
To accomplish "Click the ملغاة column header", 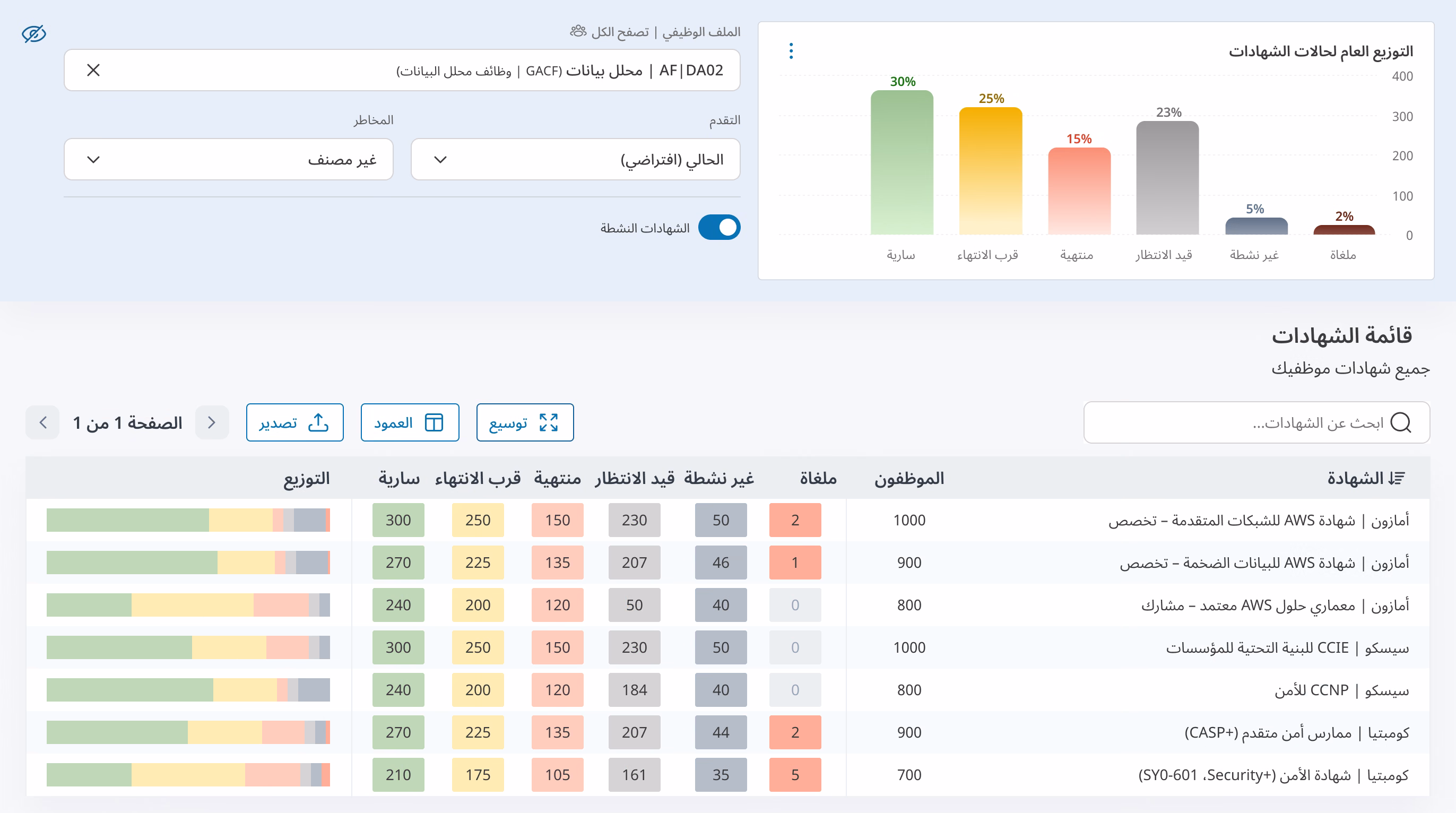I will 818,478.
